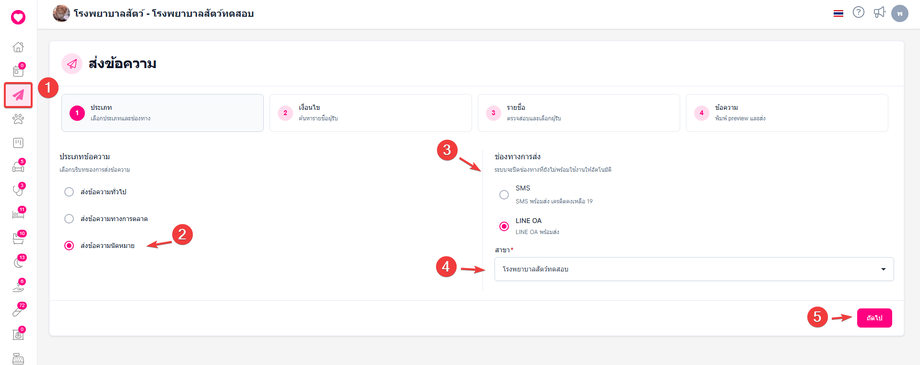Open the megaphone announcements icon
This screenshot has width=920, height=365.
[x=879, y=12]
